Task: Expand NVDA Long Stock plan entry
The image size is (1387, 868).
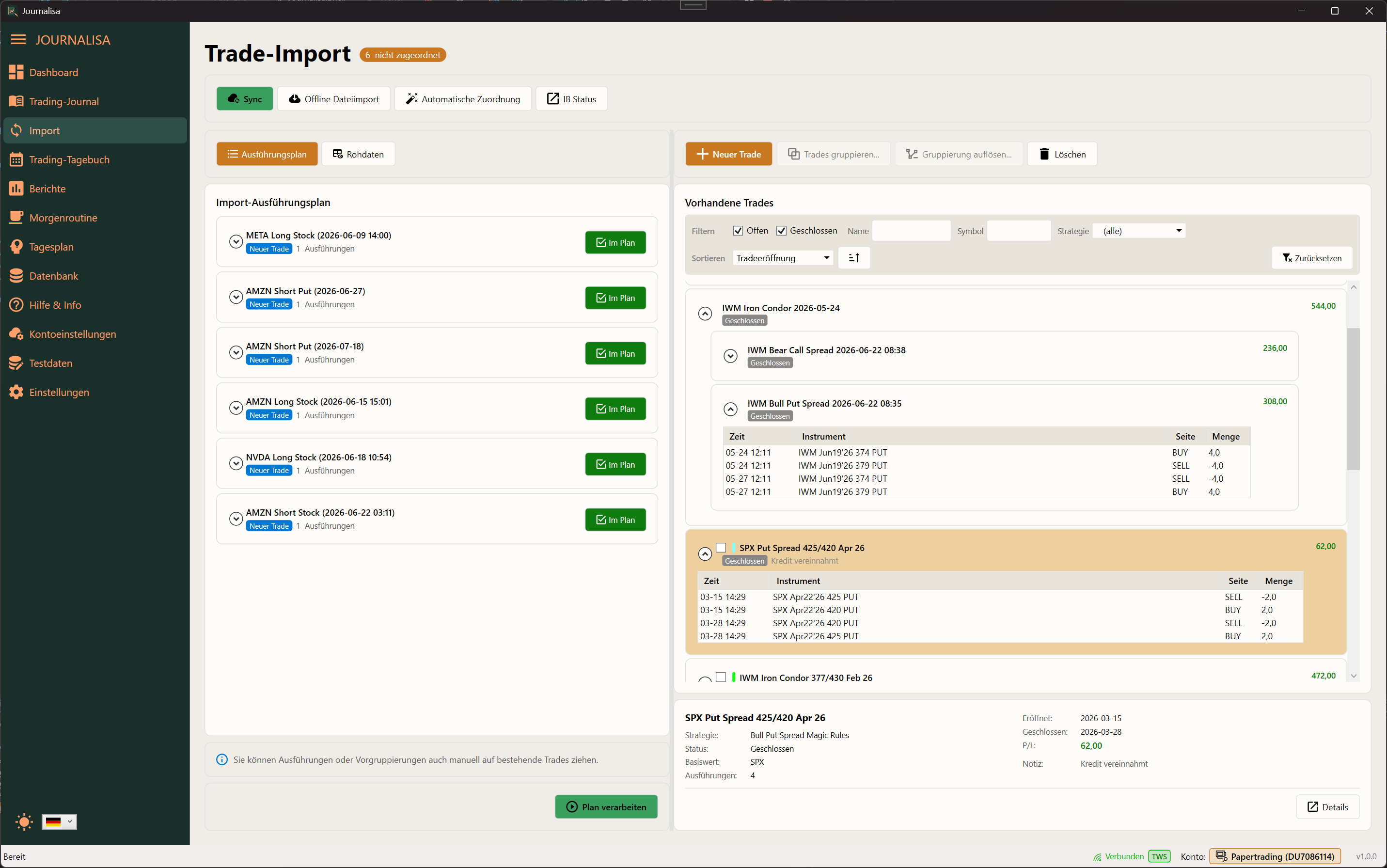Action: 236,463
